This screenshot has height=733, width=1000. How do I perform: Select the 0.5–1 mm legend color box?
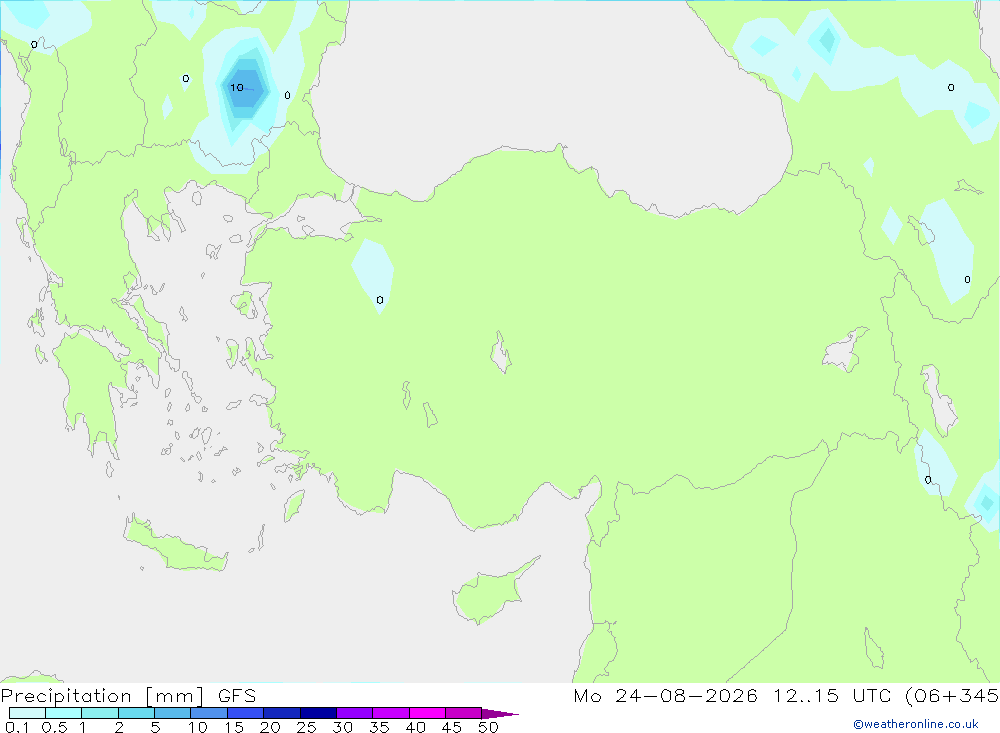tap(64, 713)
